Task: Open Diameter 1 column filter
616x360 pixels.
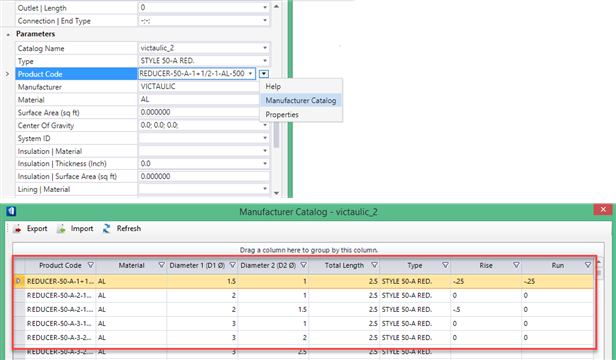Action: [233, 265]
